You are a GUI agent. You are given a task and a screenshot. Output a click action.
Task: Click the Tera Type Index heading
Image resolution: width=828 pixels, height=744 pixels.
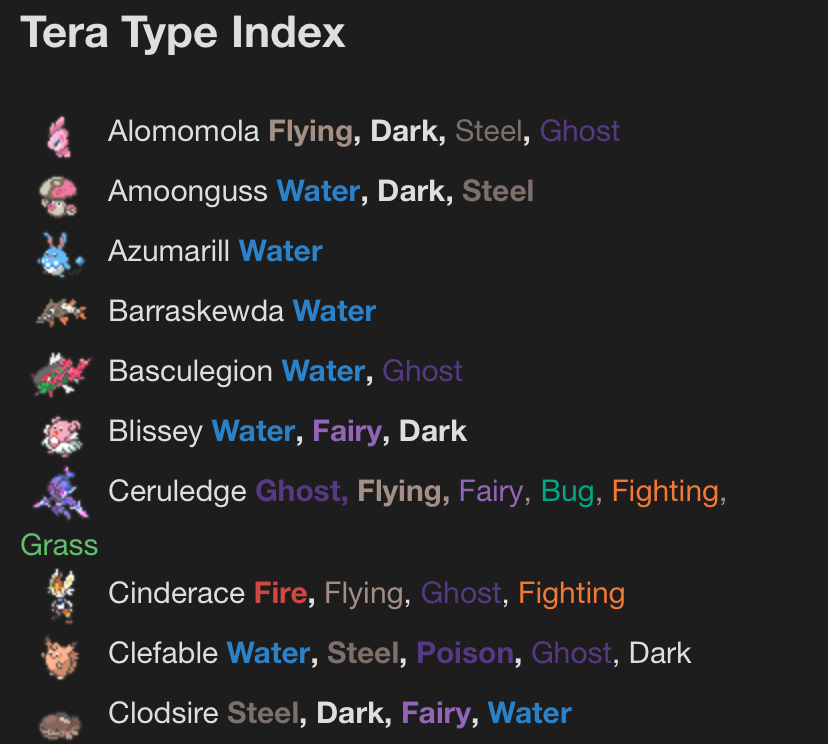183,33
